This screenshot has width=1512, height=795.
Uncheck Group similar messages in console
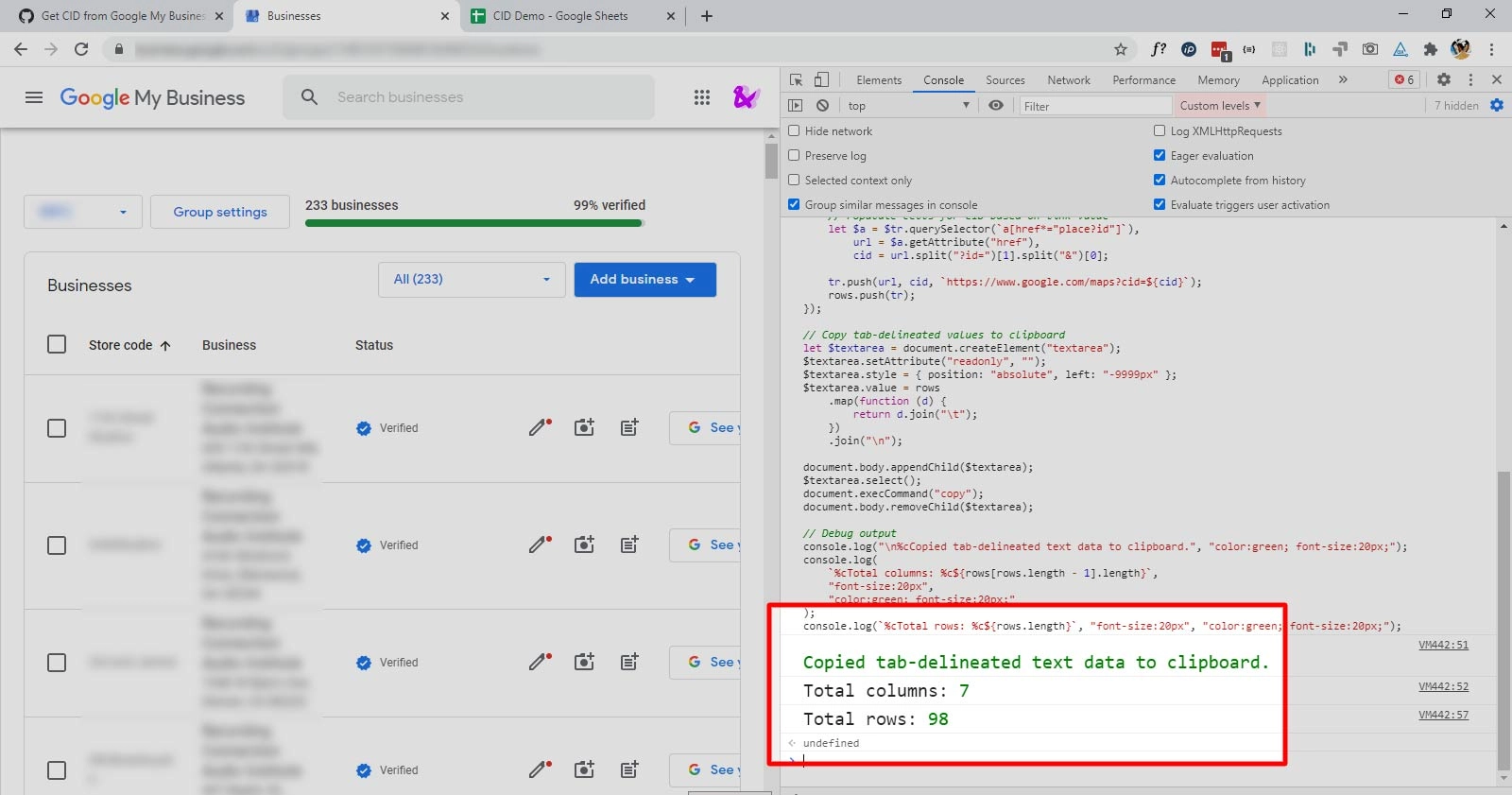click(794, 204)
